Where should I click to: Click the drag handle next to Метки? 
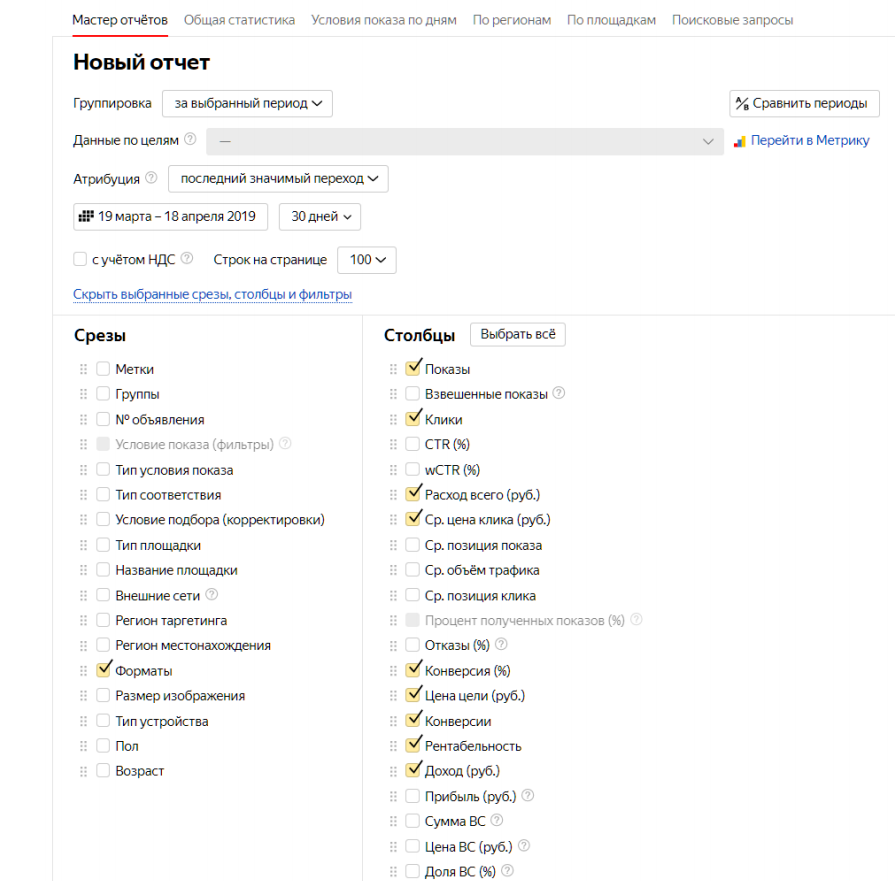[84, 369]
